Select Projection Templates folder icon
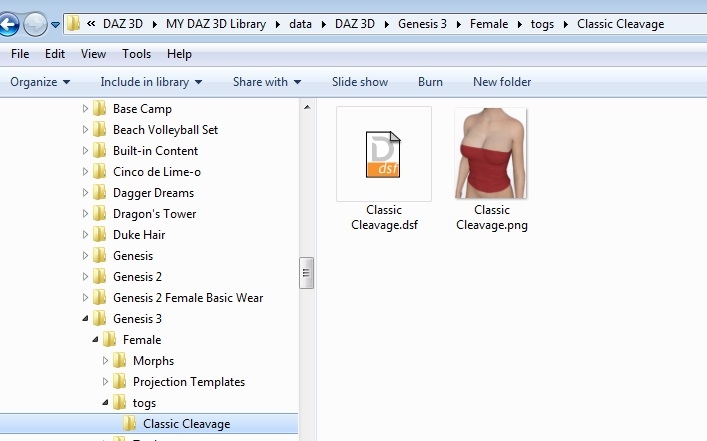The image size is (707, 441). click(119, 381)
